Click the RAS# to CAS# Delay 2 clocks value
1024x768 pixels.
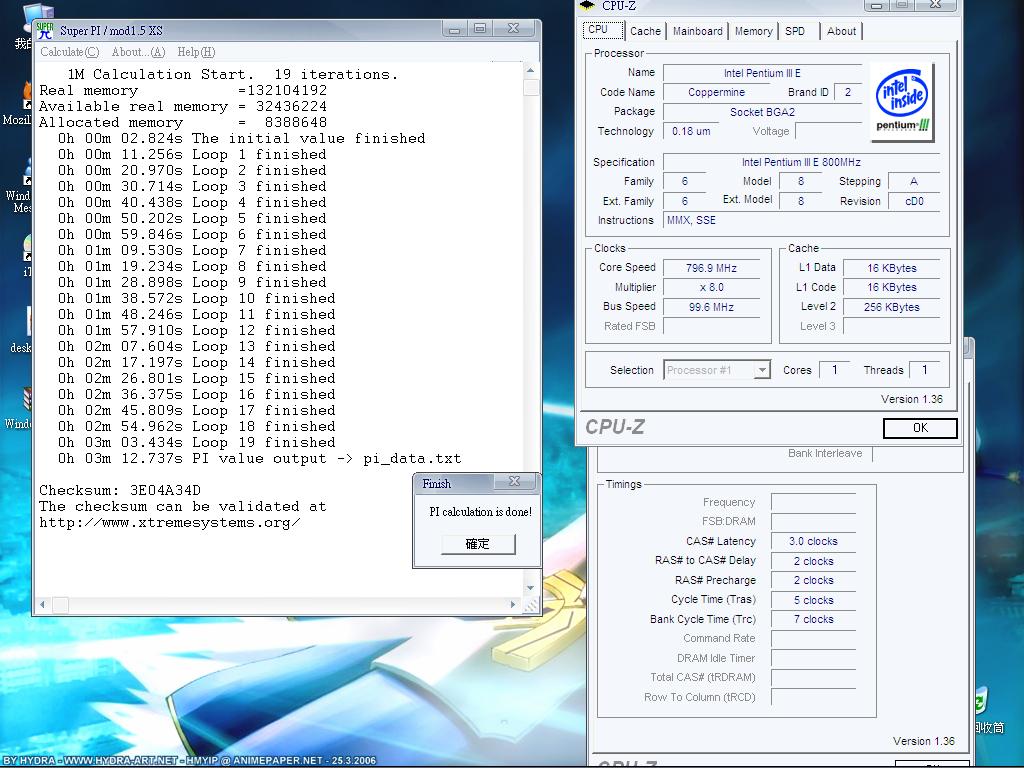pos(813,561)
